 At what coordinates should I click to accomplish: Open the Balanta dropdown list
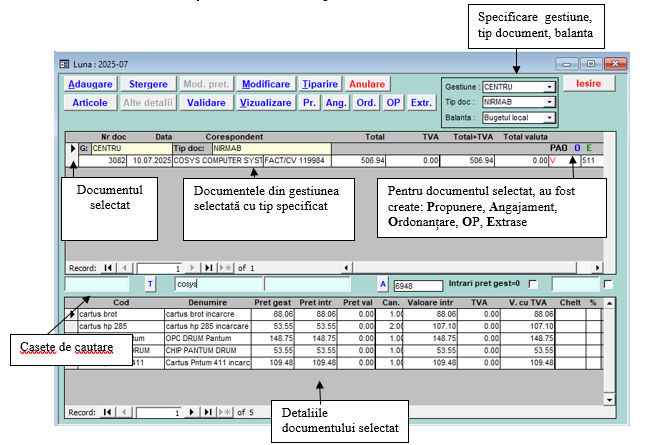coord(549,116)
